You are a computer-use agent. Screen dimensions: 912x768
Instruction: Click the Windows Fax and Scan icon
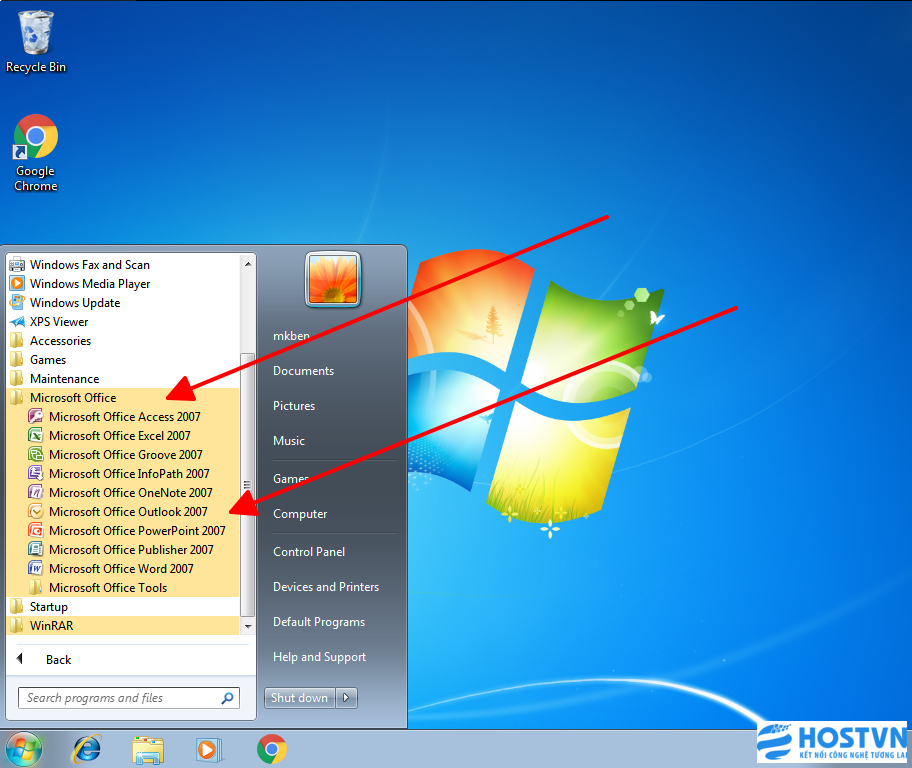click(x=17, y=265)
